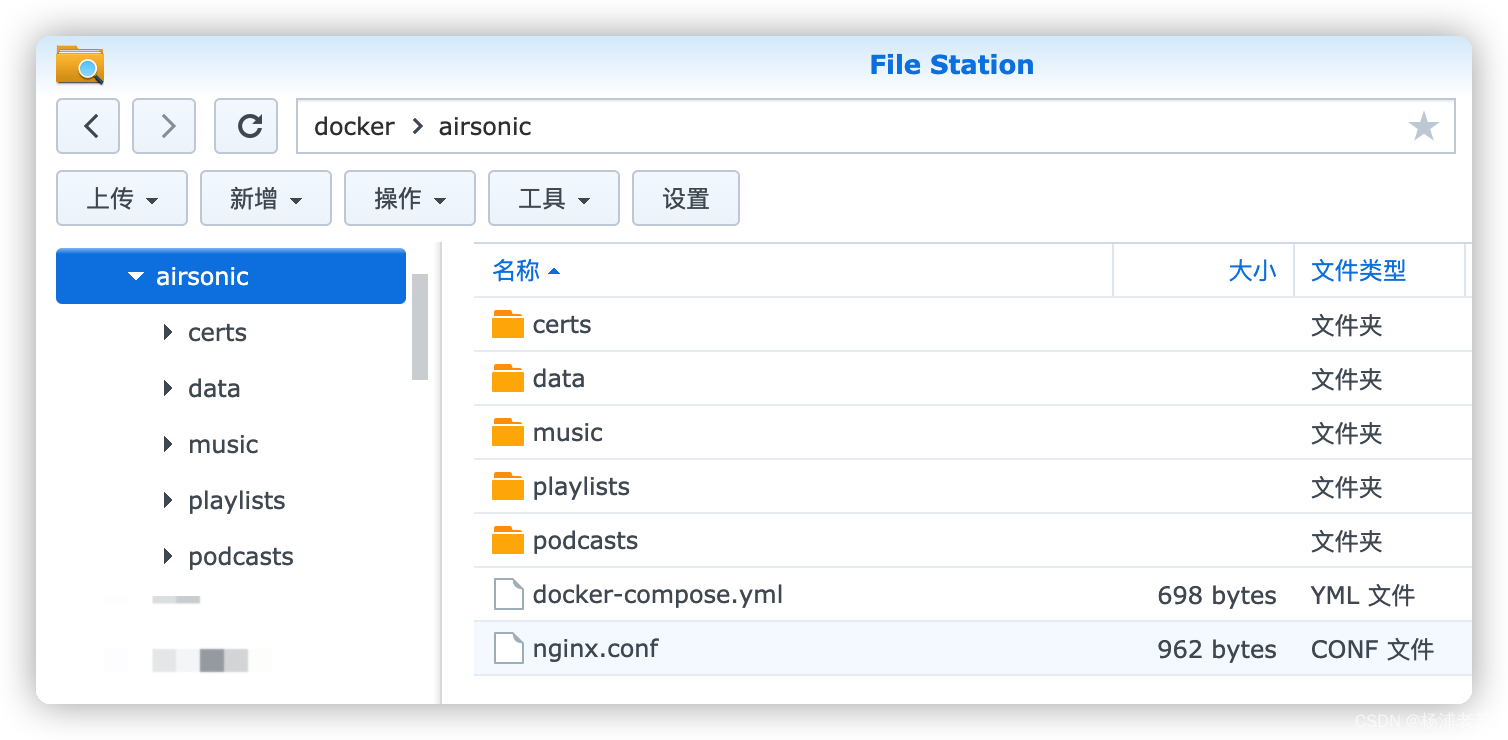Viewport: 1508px width, 740px height.
Task: Select the certs folder name in list
Action: coord(562,324)
